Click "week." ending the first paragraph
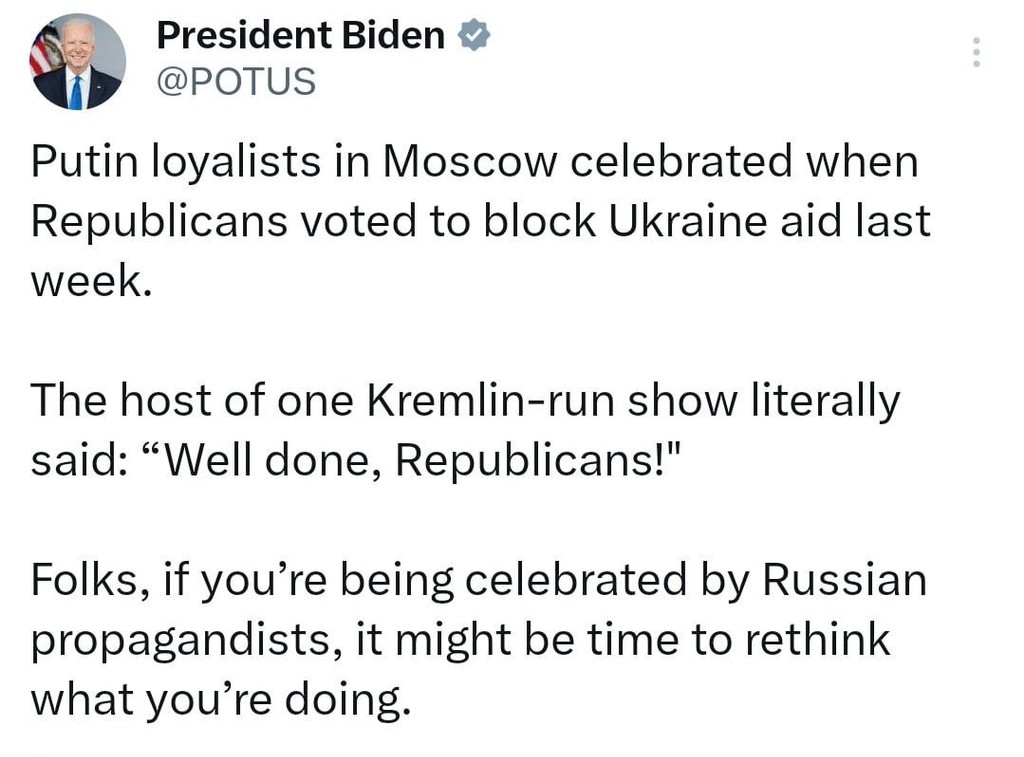 click(91, 281)
